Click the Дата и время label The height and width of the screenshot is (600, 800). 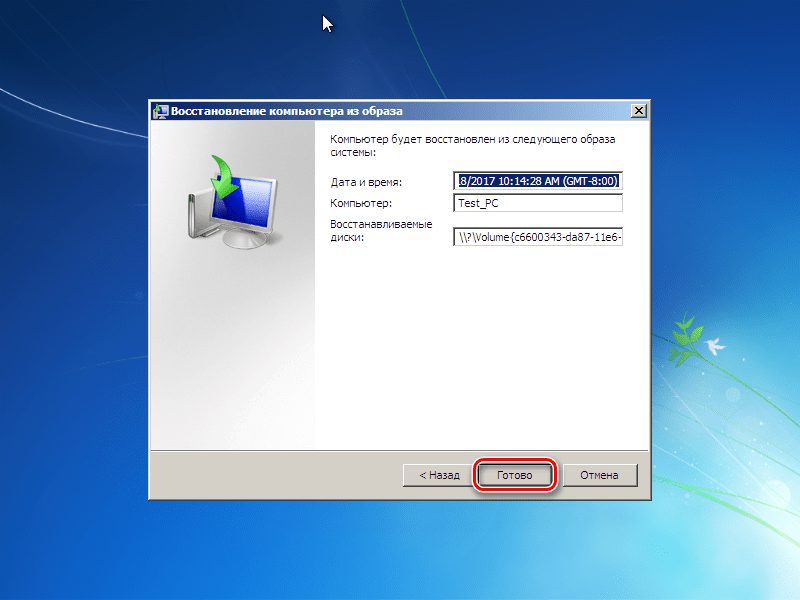pos(366,182)
